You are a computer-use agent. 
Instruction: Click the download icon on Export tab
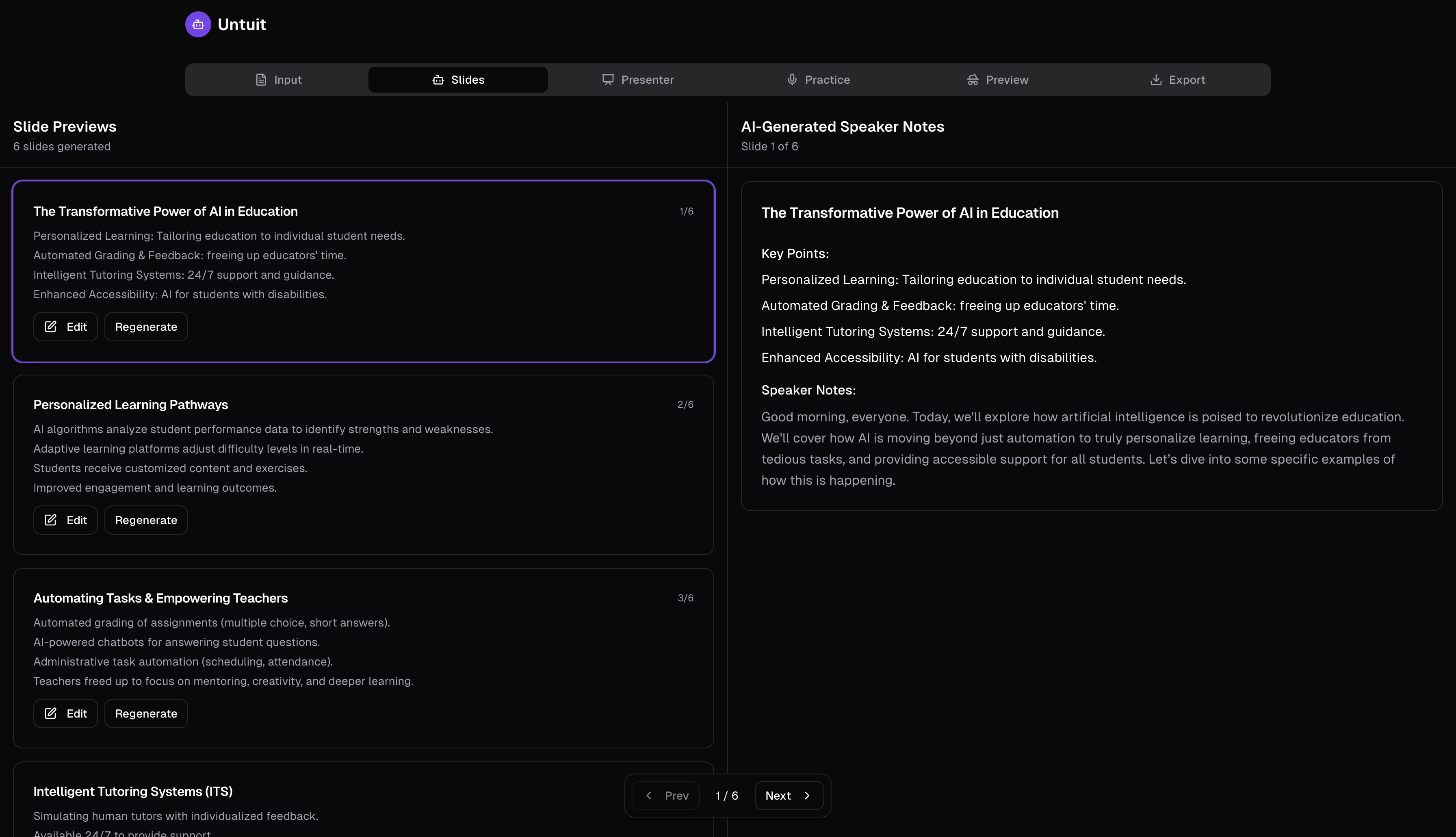tap(1155, 80)
